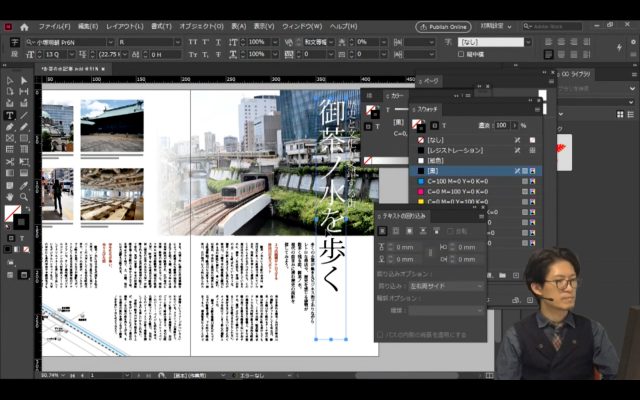Select the [黒] swatch row
The width and height of the screenshot is (640, 400).
pos(476,171)
